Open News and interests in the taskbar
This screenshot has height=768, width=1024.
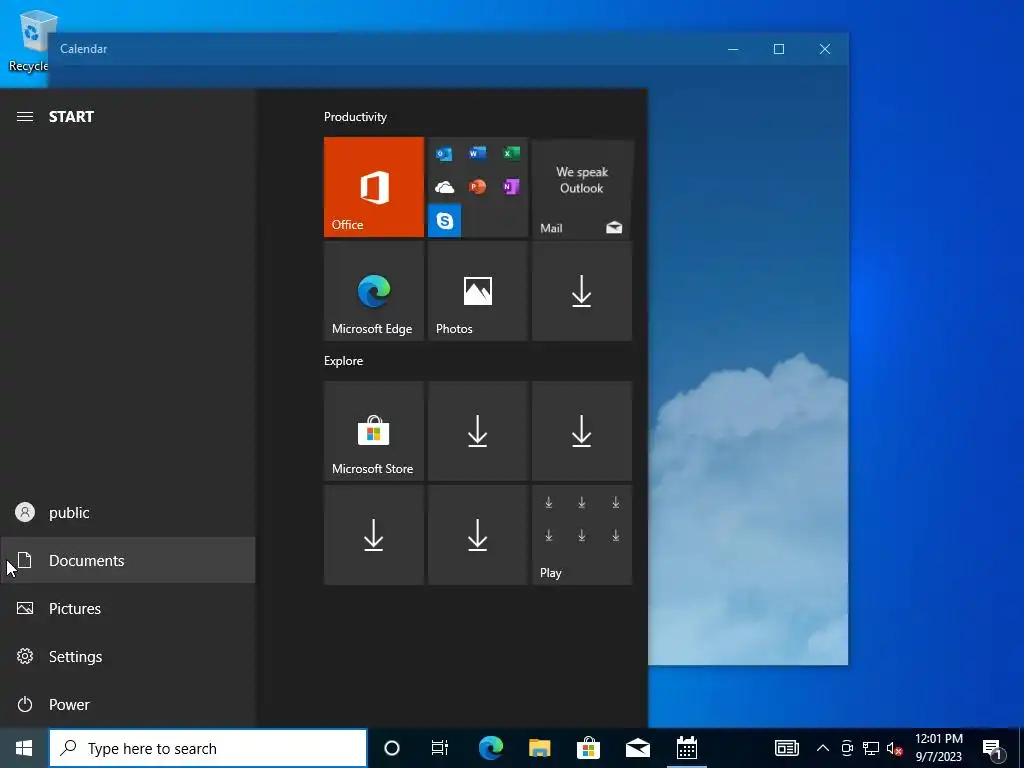(787, 748)
